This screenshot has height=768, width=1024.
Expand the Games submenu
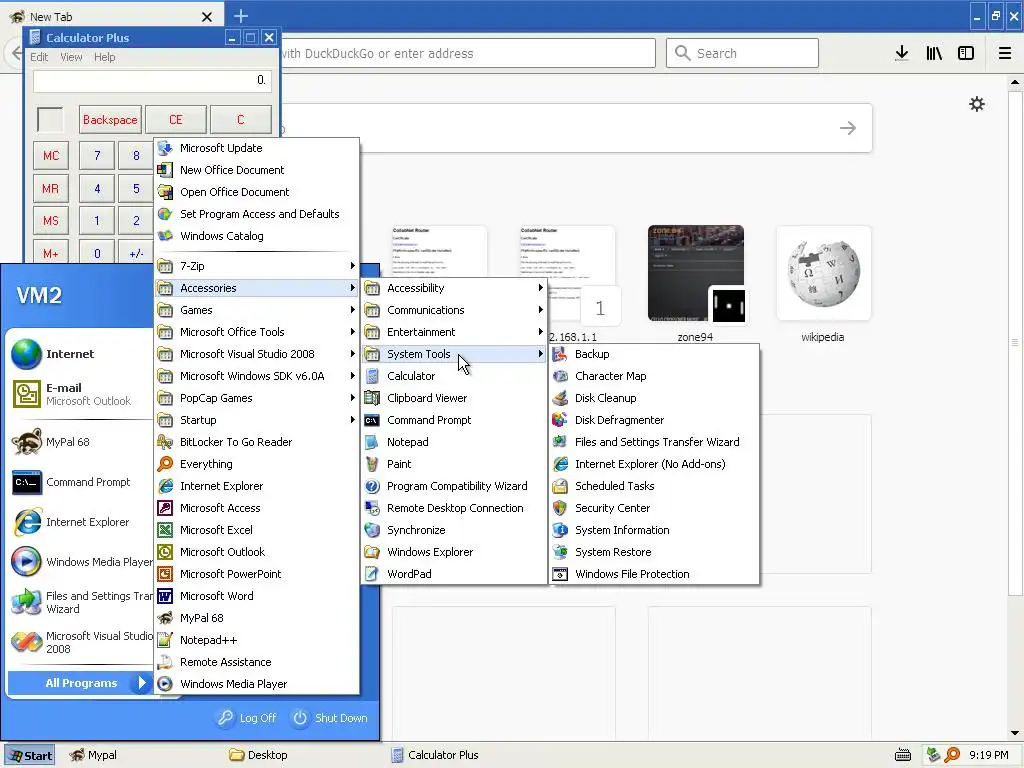(x=257, y=310)
